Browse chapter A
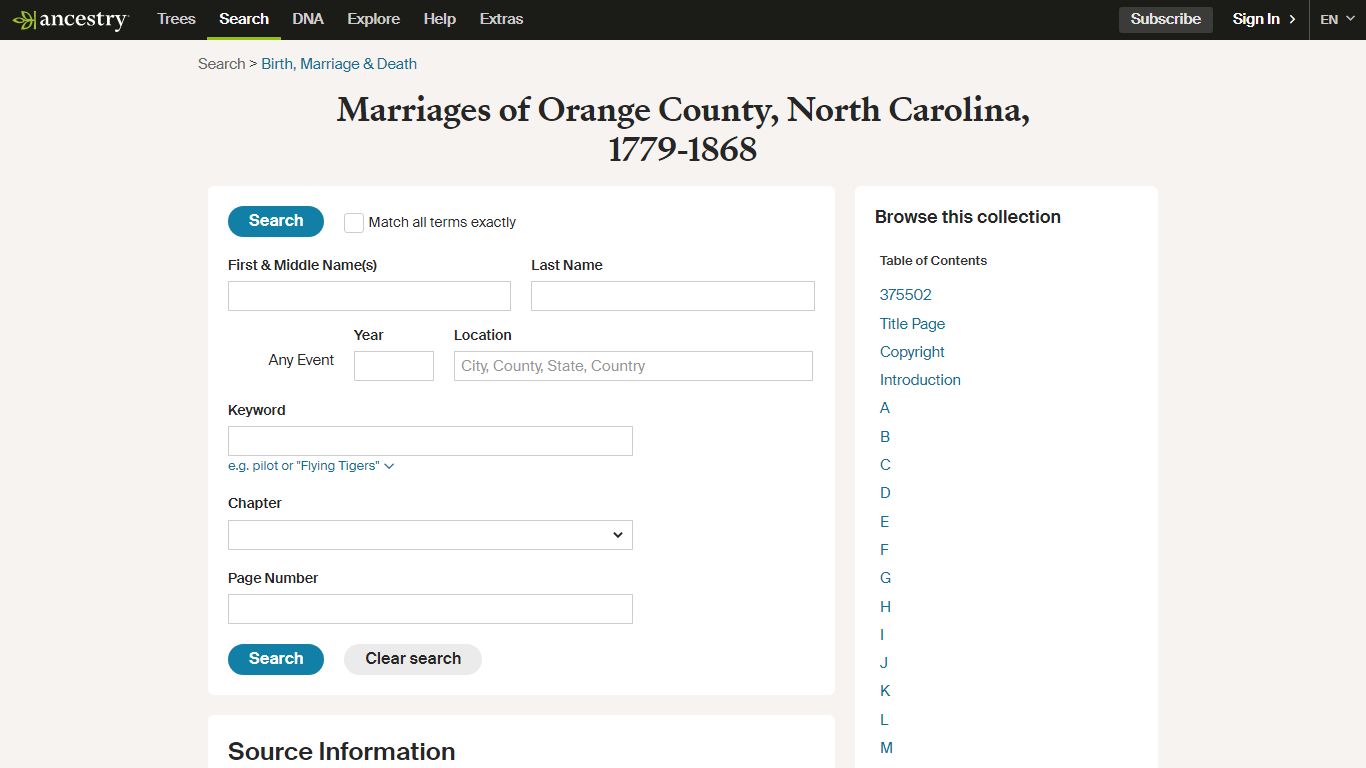 pyautogui.click(x=885, y=408)
